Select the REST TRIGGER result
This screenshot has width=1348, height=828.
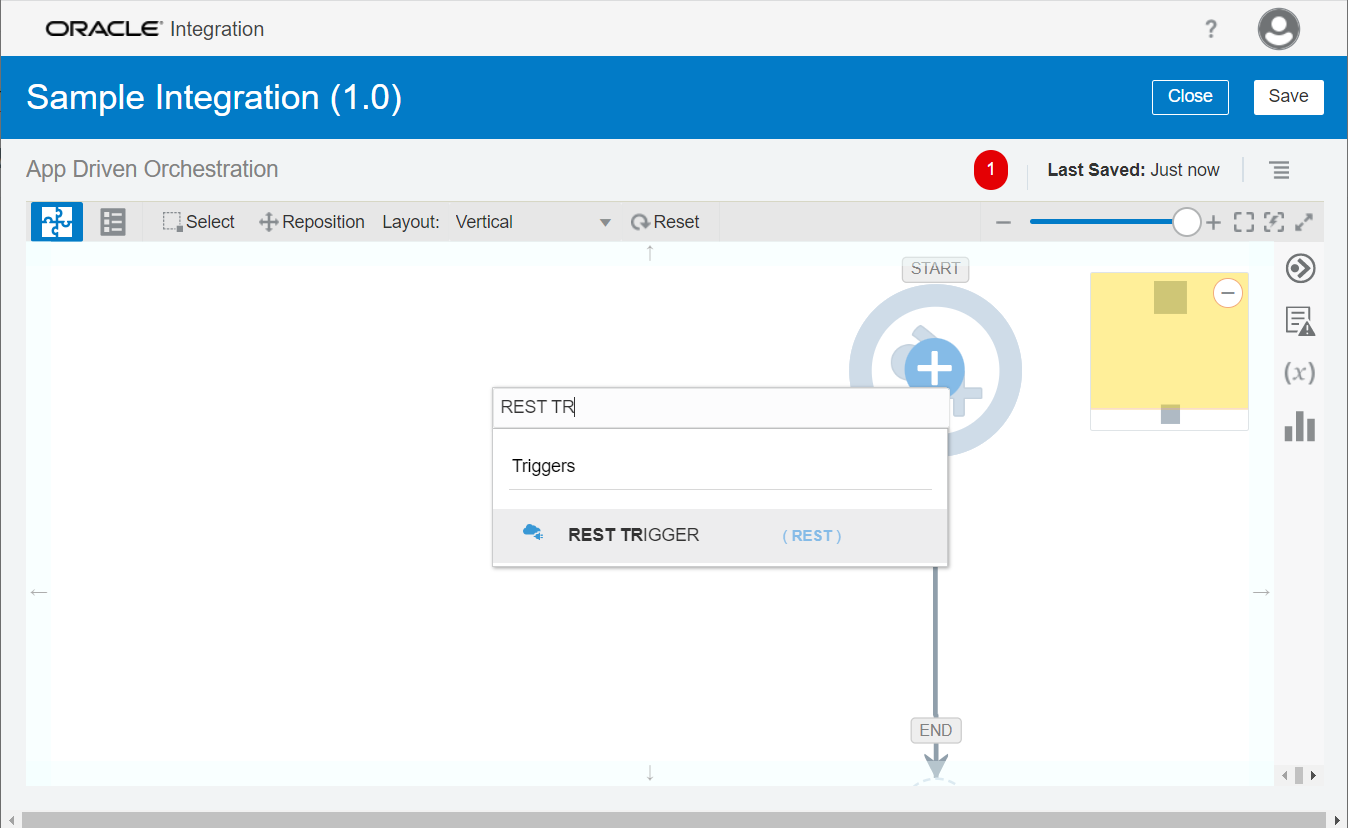720,536
